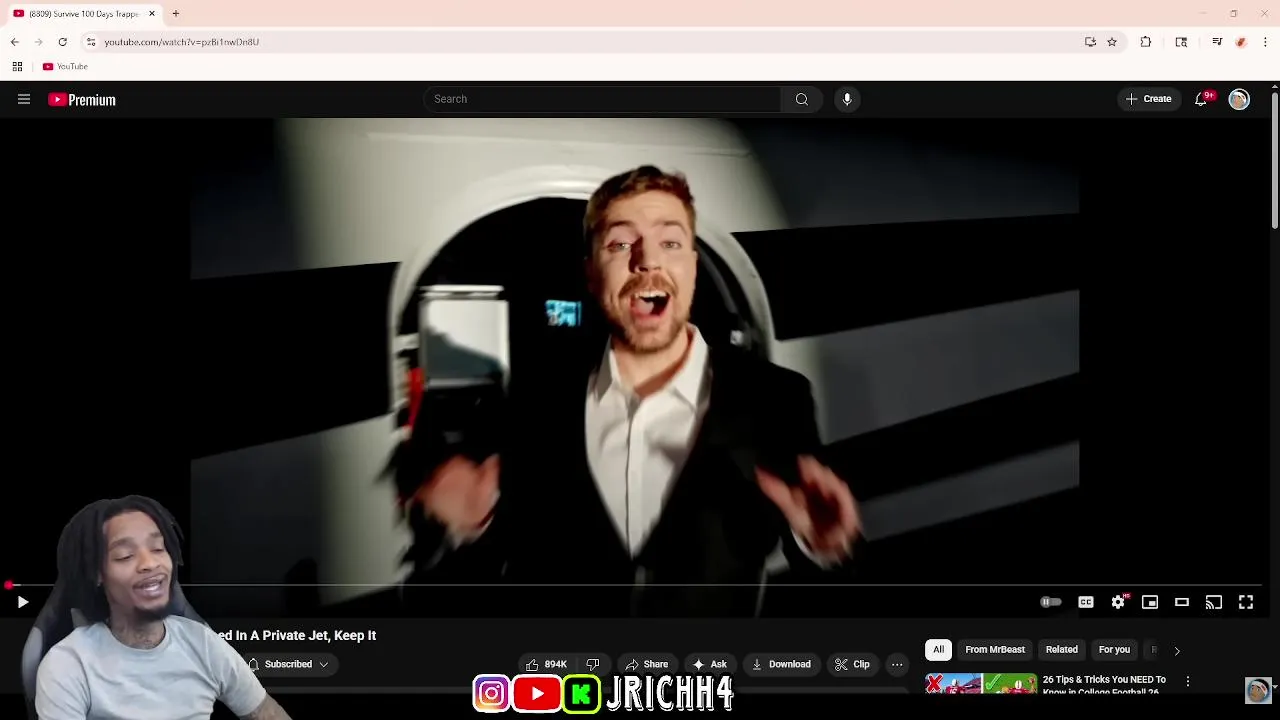Turn on closed captions (CC)

pos(1086,602)
